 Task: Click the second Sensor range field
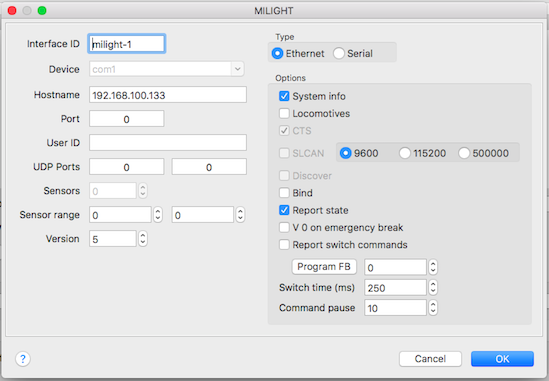[x=202, y=215]
